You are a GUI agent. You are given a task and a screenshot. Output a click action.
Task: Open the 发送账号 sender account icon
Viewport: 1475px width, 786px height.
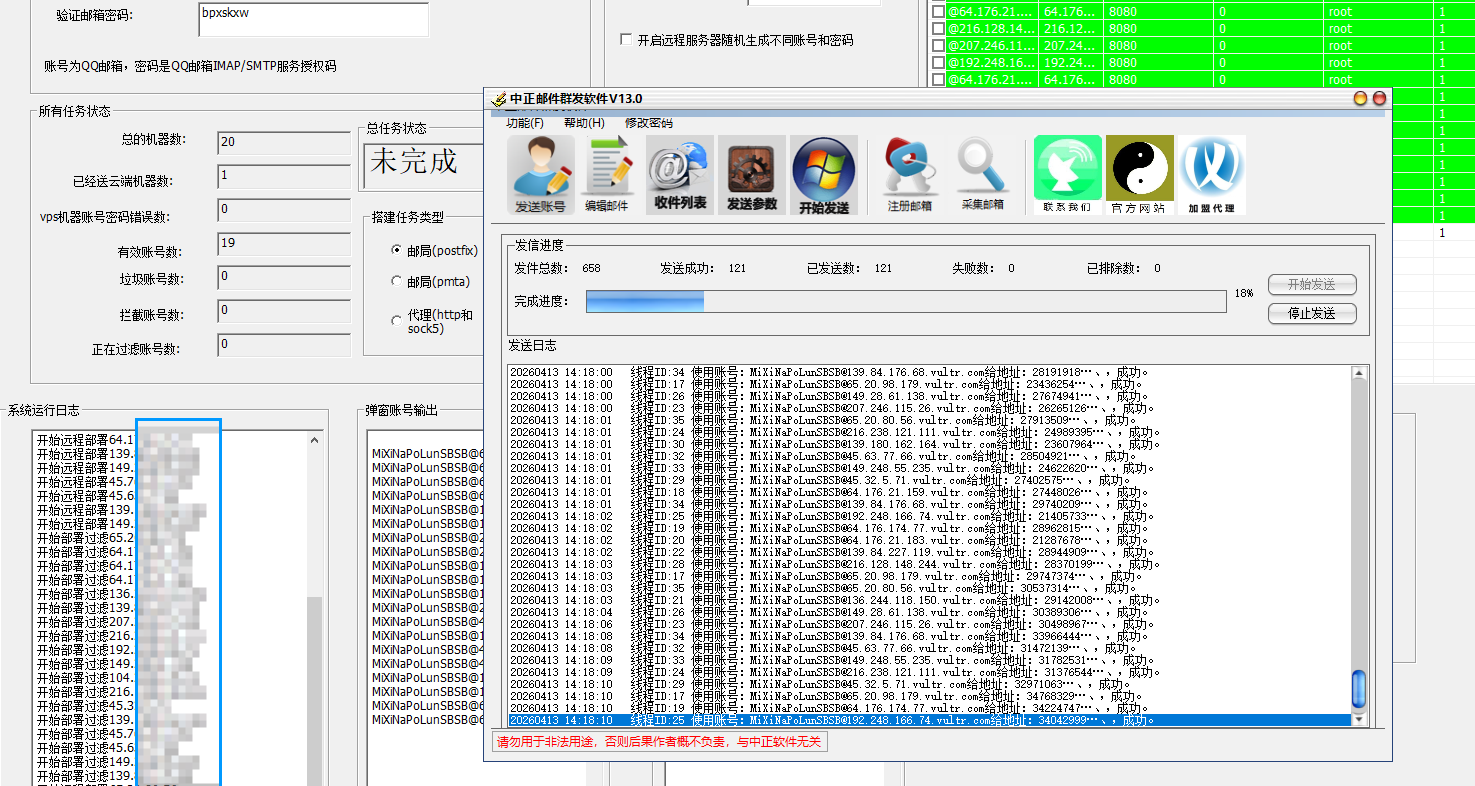pos(541,175)
